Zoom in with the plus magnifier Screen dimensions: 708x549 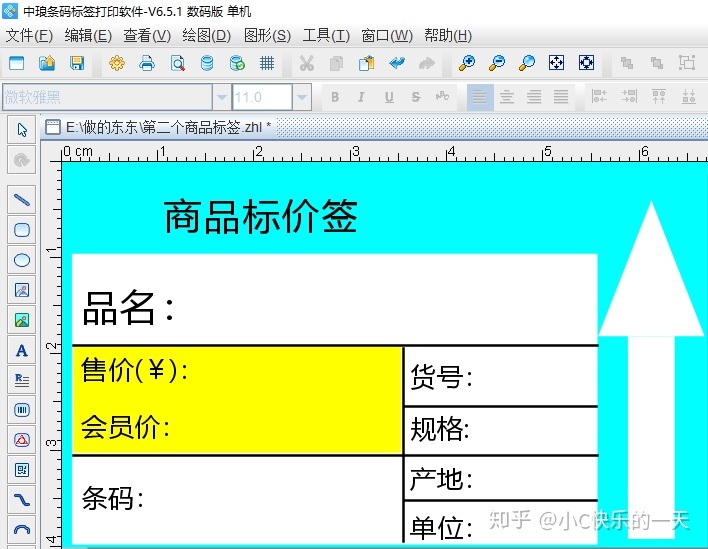466,63
